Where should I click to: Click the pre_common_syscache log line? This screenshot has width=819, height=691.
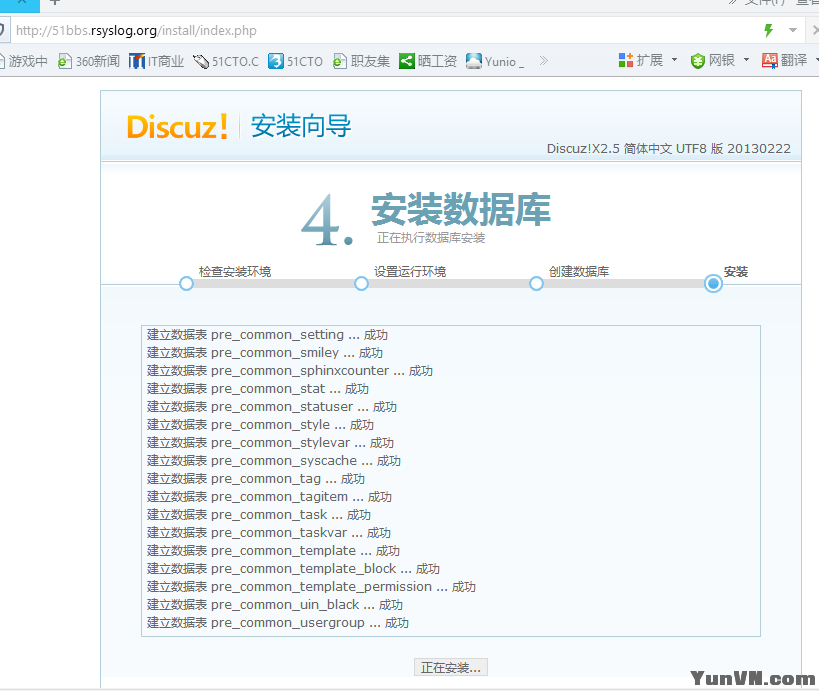274,461
